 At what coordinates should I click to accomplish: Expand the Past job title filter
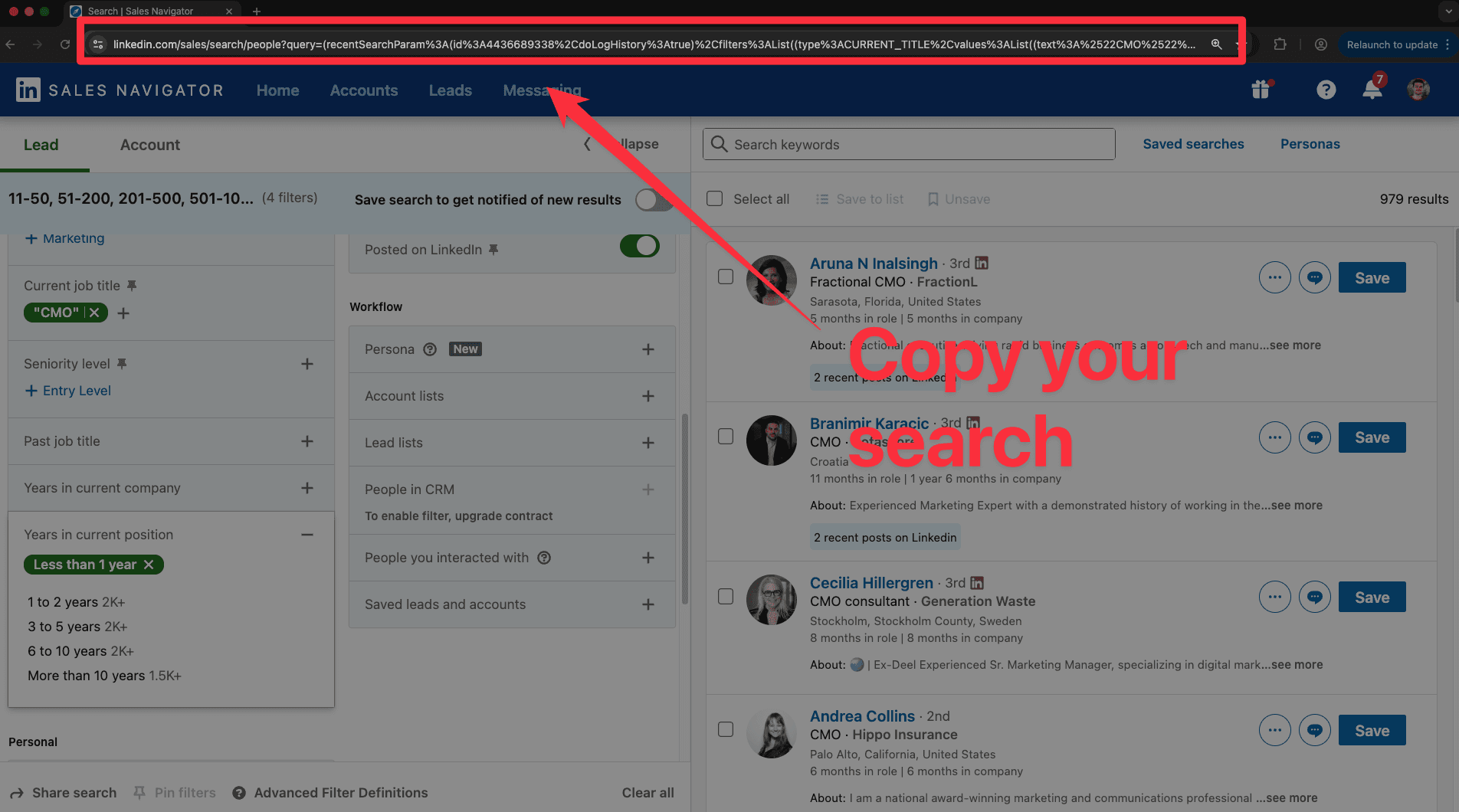[307, 441]
